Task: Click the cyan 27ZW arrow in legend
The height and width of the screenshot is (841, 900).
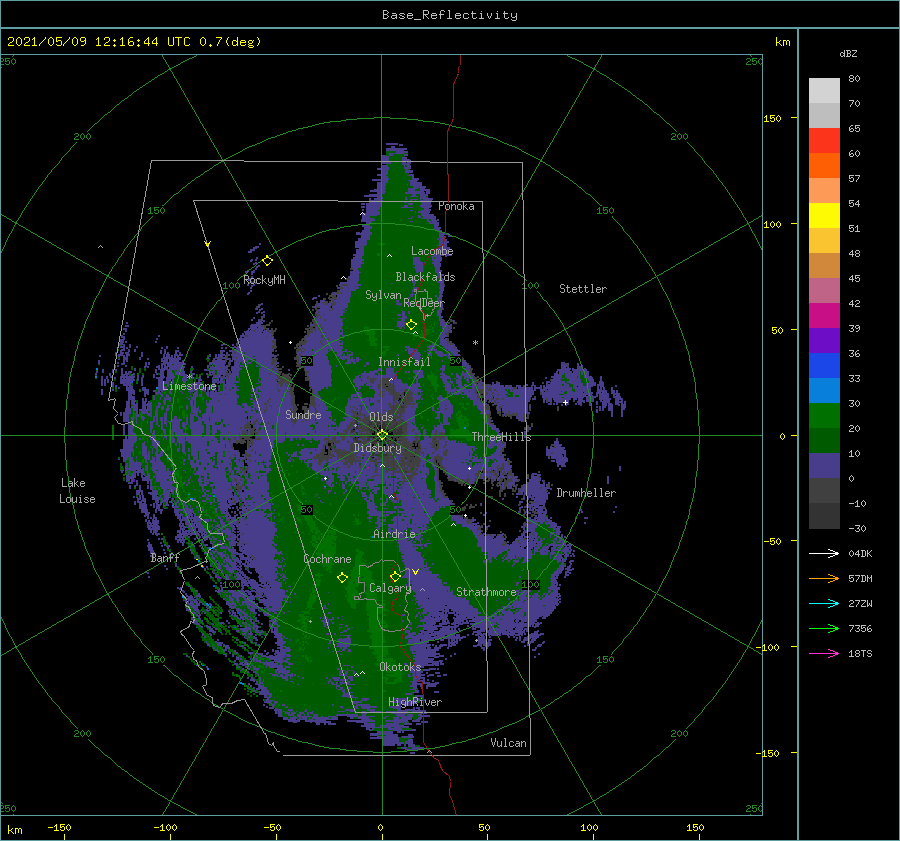Action: (824, 603)
